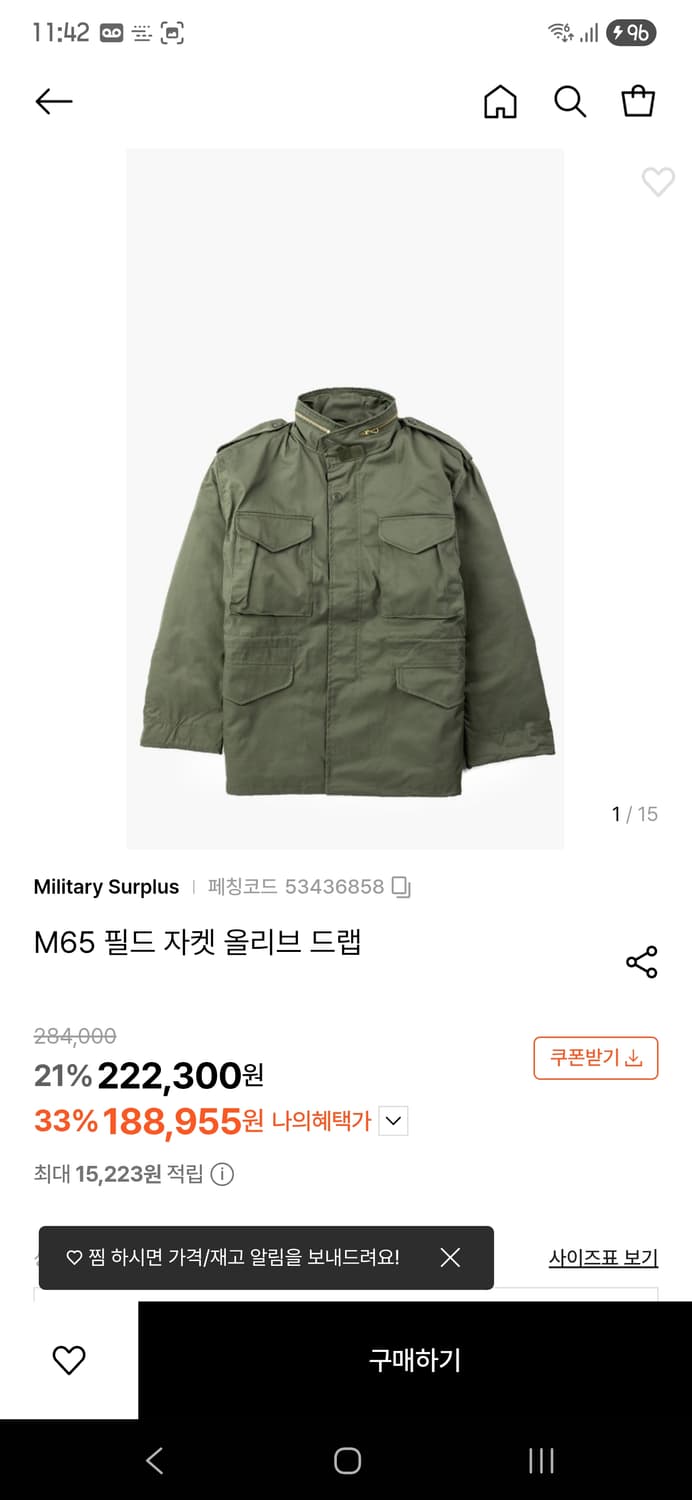
Task: Select the Military Surplus brand name
Action: 106,886
